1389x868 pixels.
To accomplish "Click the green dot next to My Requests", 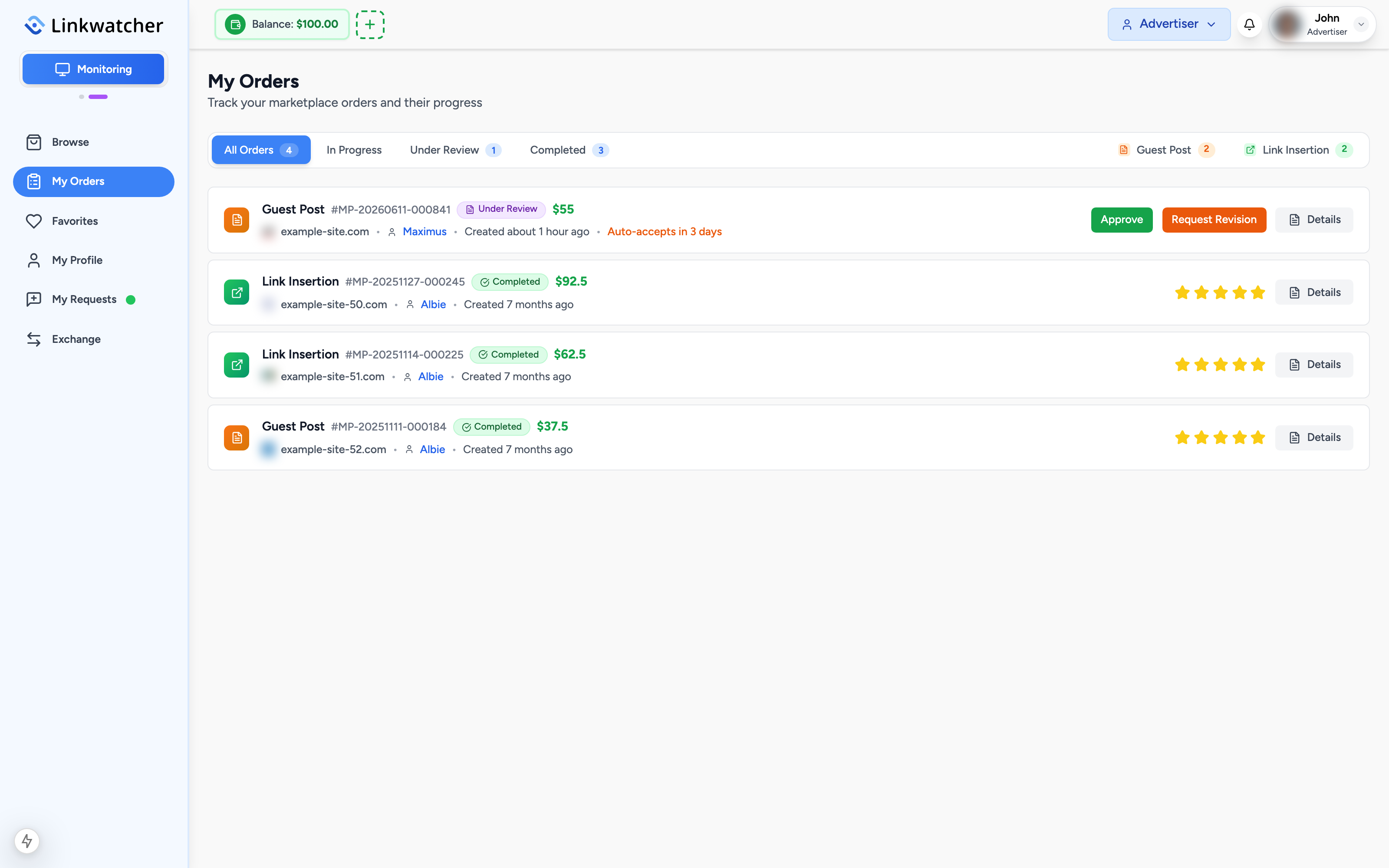I will click(x=131, y=299).
